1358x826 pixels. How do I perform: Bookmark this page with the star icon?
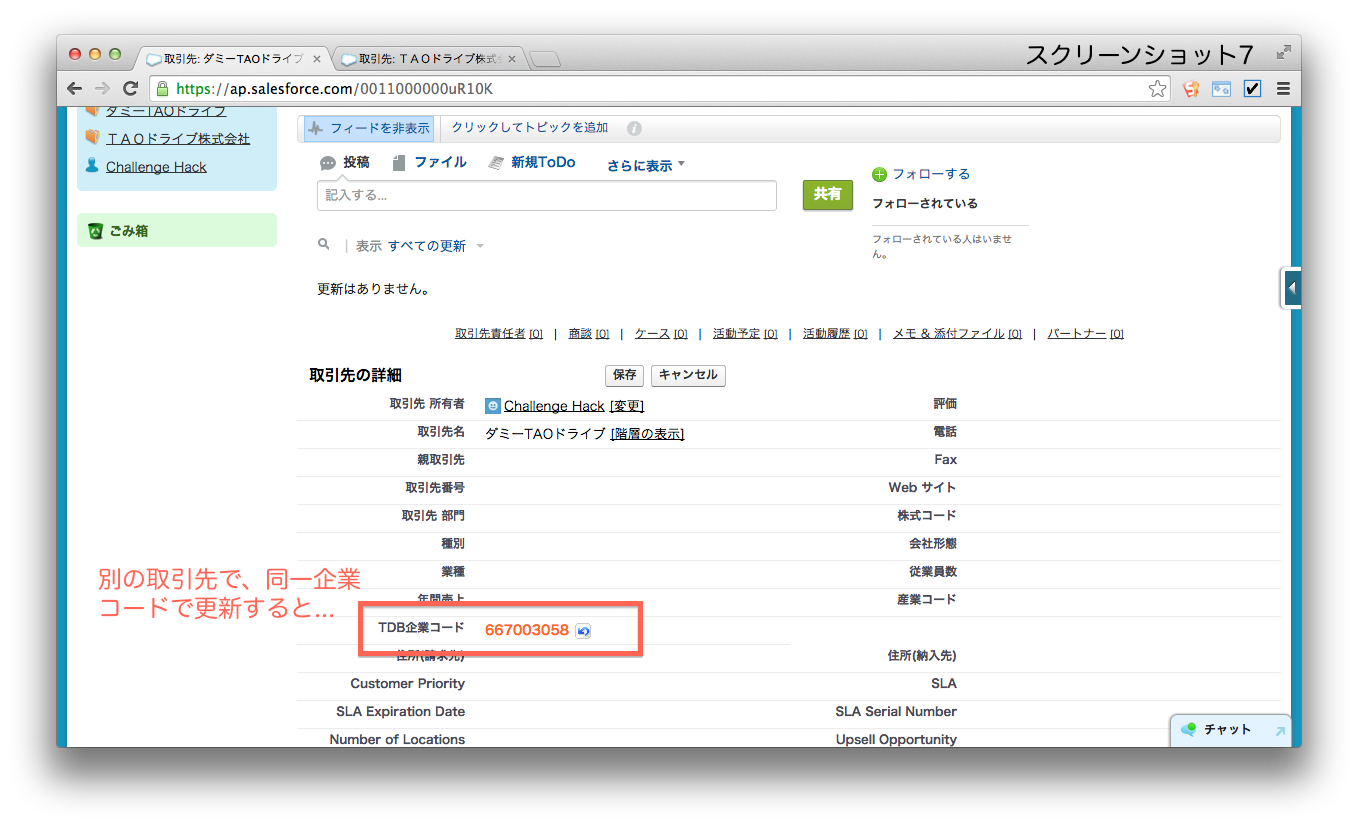click(1157, 89)
